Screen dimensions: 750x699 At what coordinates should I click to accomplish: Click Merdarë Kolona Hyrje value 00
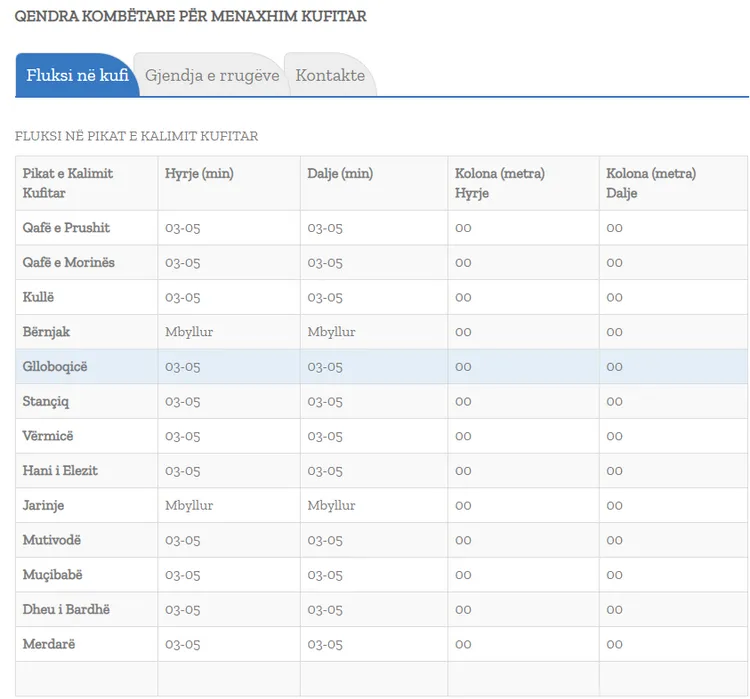(x=463, y=644)
